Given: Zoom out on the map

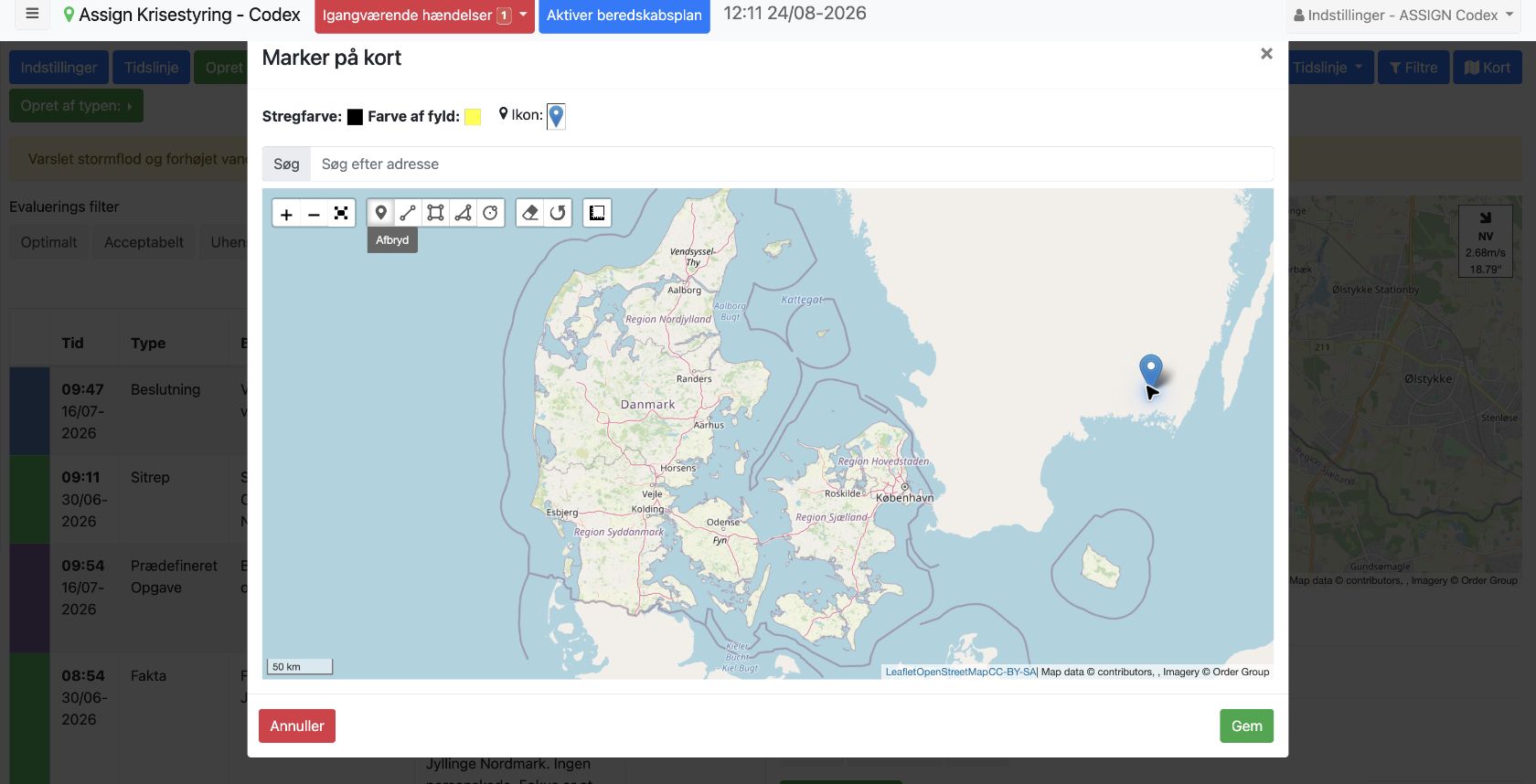Looking at the screenshot, I should click(x=314, y=214).
